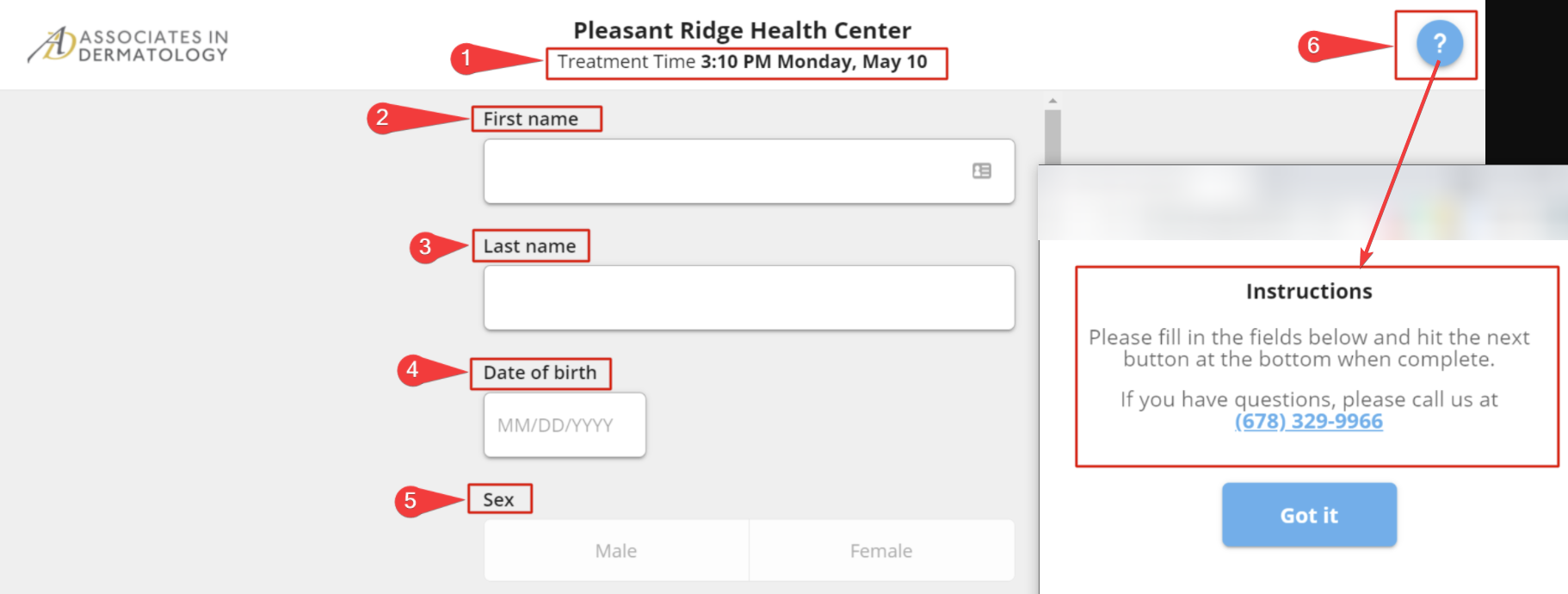Select Female as patient sex
1568x594 pixels.
point(881,550)
